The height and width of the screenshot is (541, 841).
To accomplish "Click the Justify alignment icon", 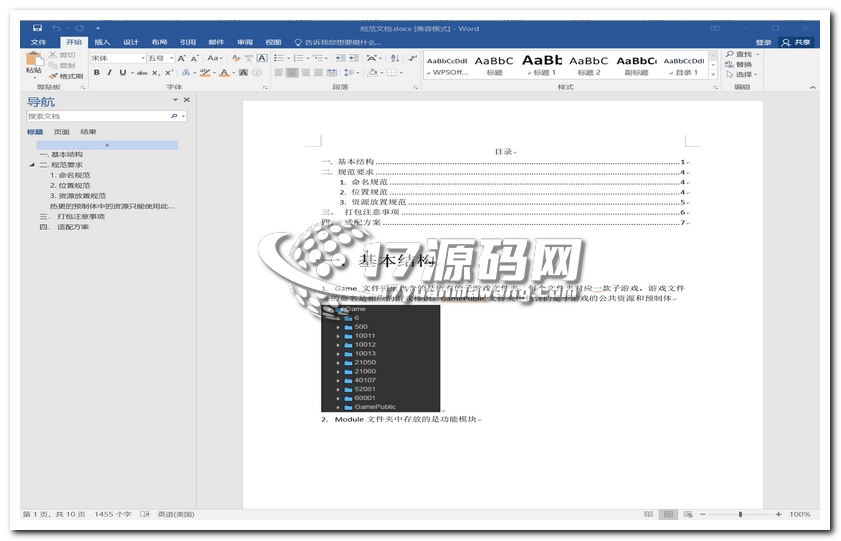I will [x=319, y=72].
